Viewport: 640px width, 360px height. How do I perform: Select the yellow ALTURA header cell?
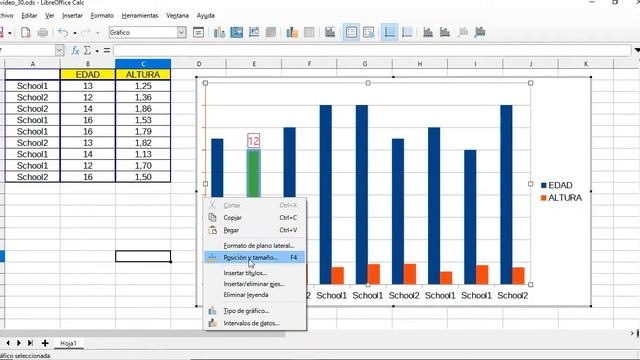click(x=143, y=75)
